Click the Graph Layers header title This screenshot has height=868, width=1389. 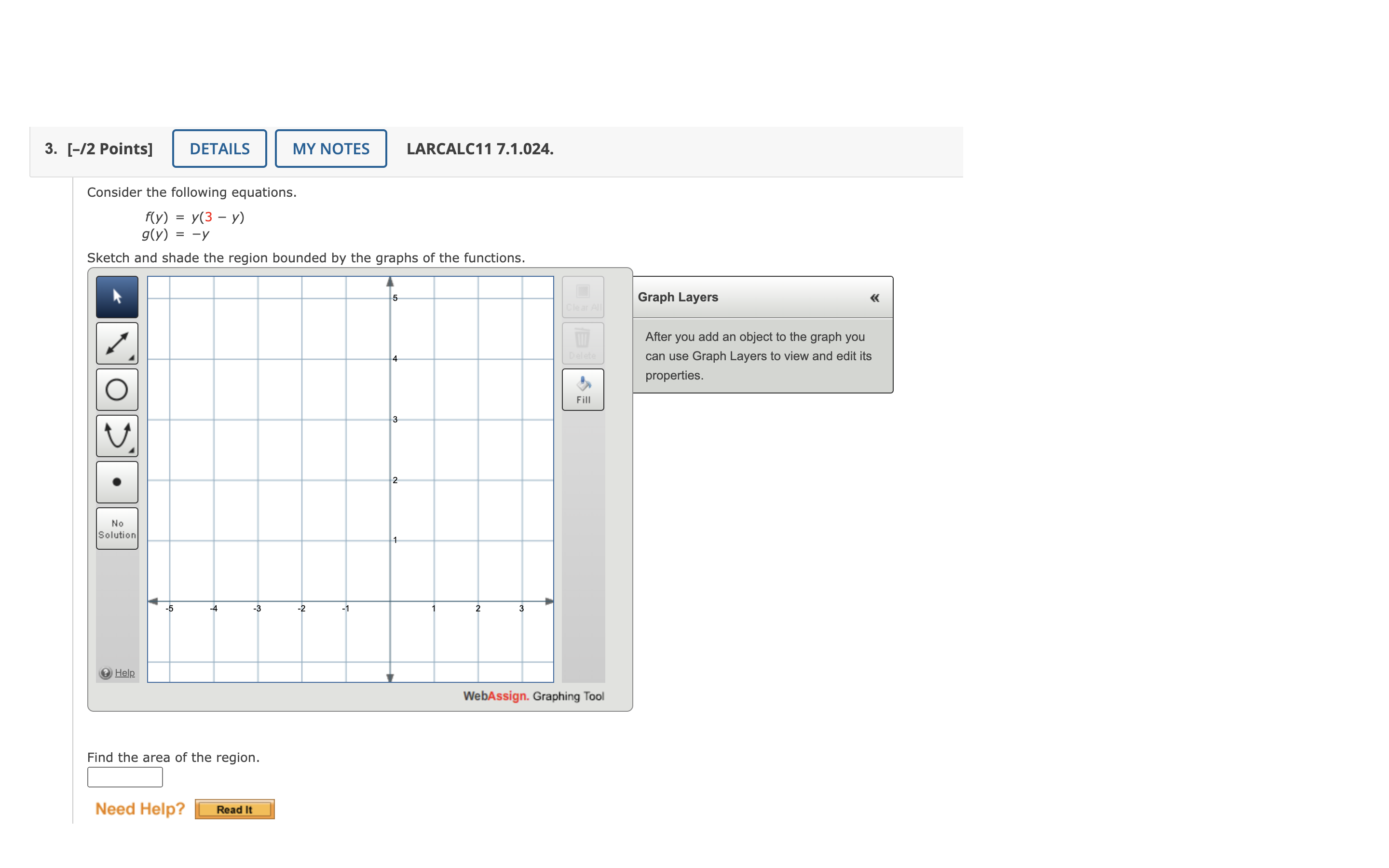point(677,298)
